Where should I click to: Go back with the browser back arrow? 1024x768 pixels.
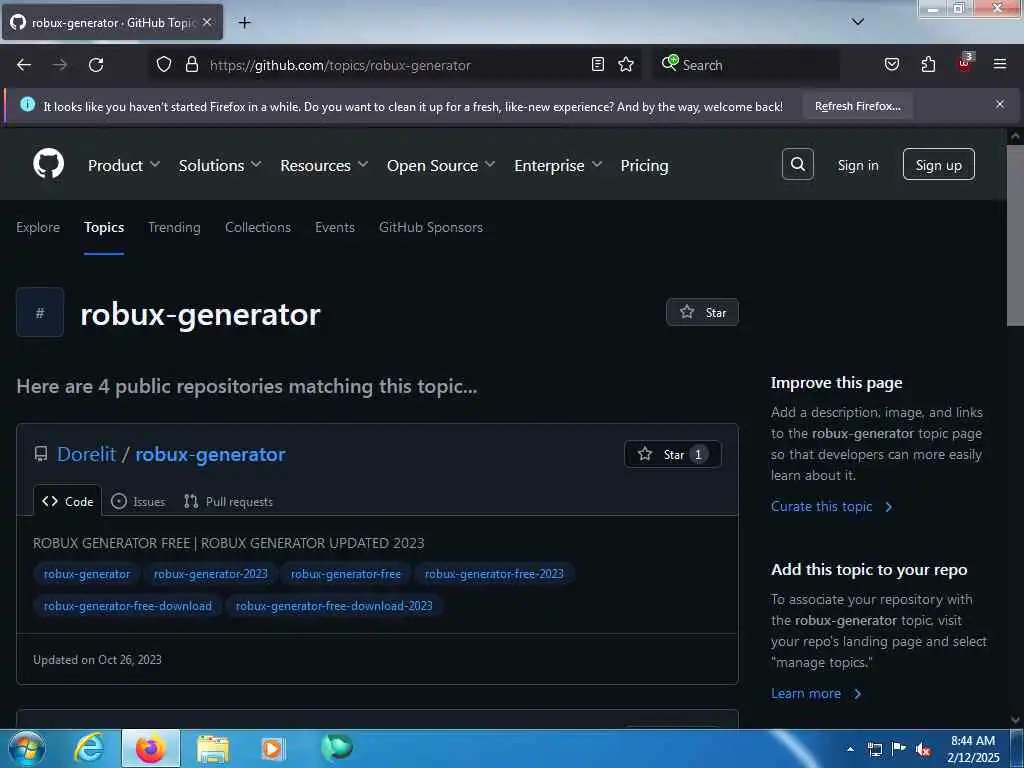24,65
